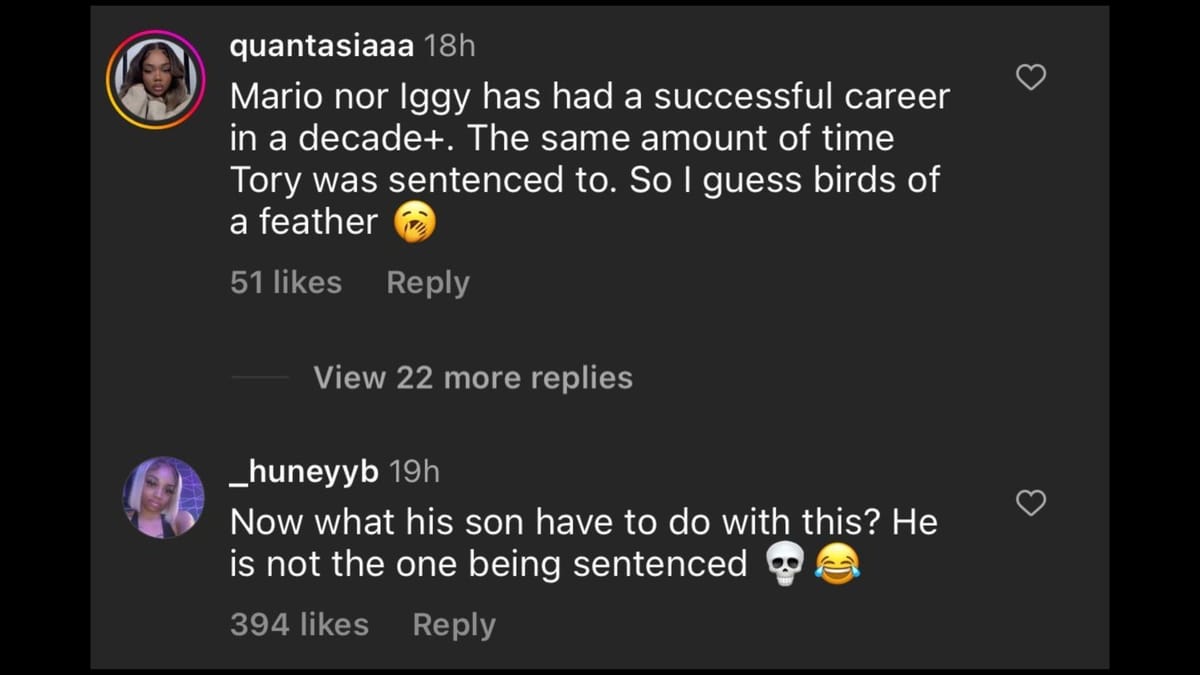The image size is (1200, 675).
Task: Select the 'Now what his son' comment text
Action: point(583,522)
